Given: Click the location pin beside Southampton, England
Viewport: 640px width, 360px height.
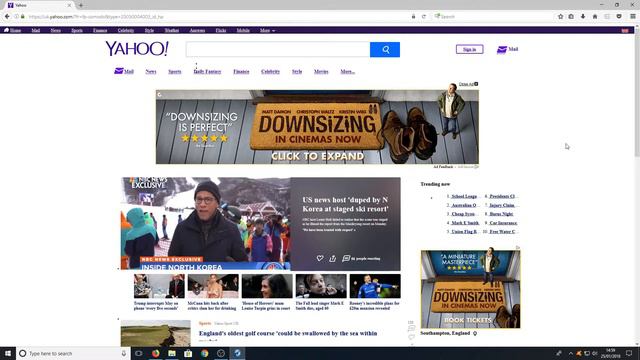Looking at the screenshot, I should tap(475, 333).
